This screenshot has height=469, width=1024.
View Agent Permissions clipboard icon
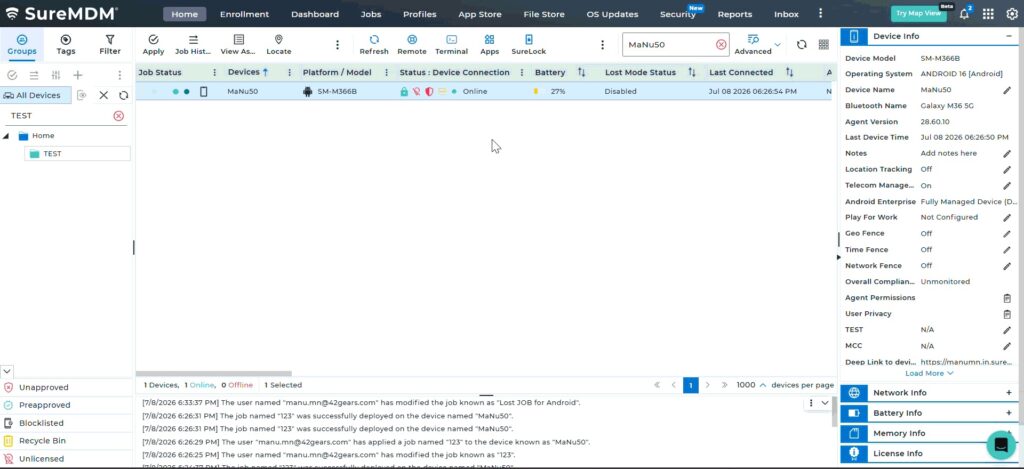click(x=1007, y=298)
